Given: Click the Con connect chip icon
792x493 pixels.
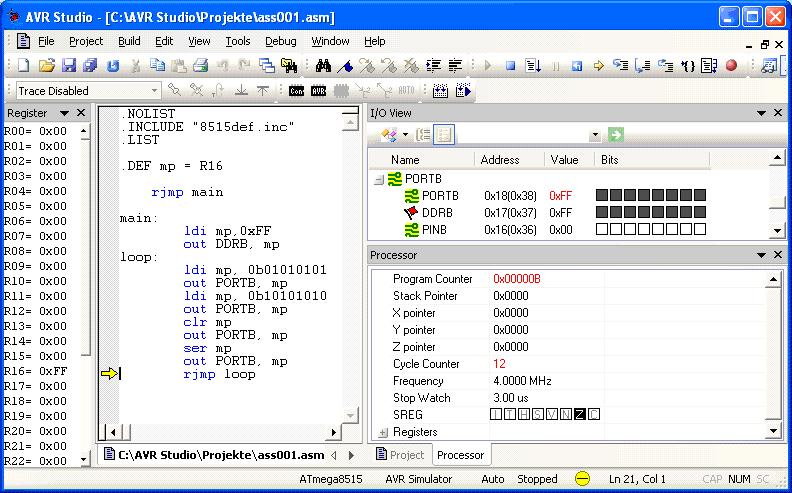Looking at the screenshot, I should pyautogui.click(x=296, y=91).
